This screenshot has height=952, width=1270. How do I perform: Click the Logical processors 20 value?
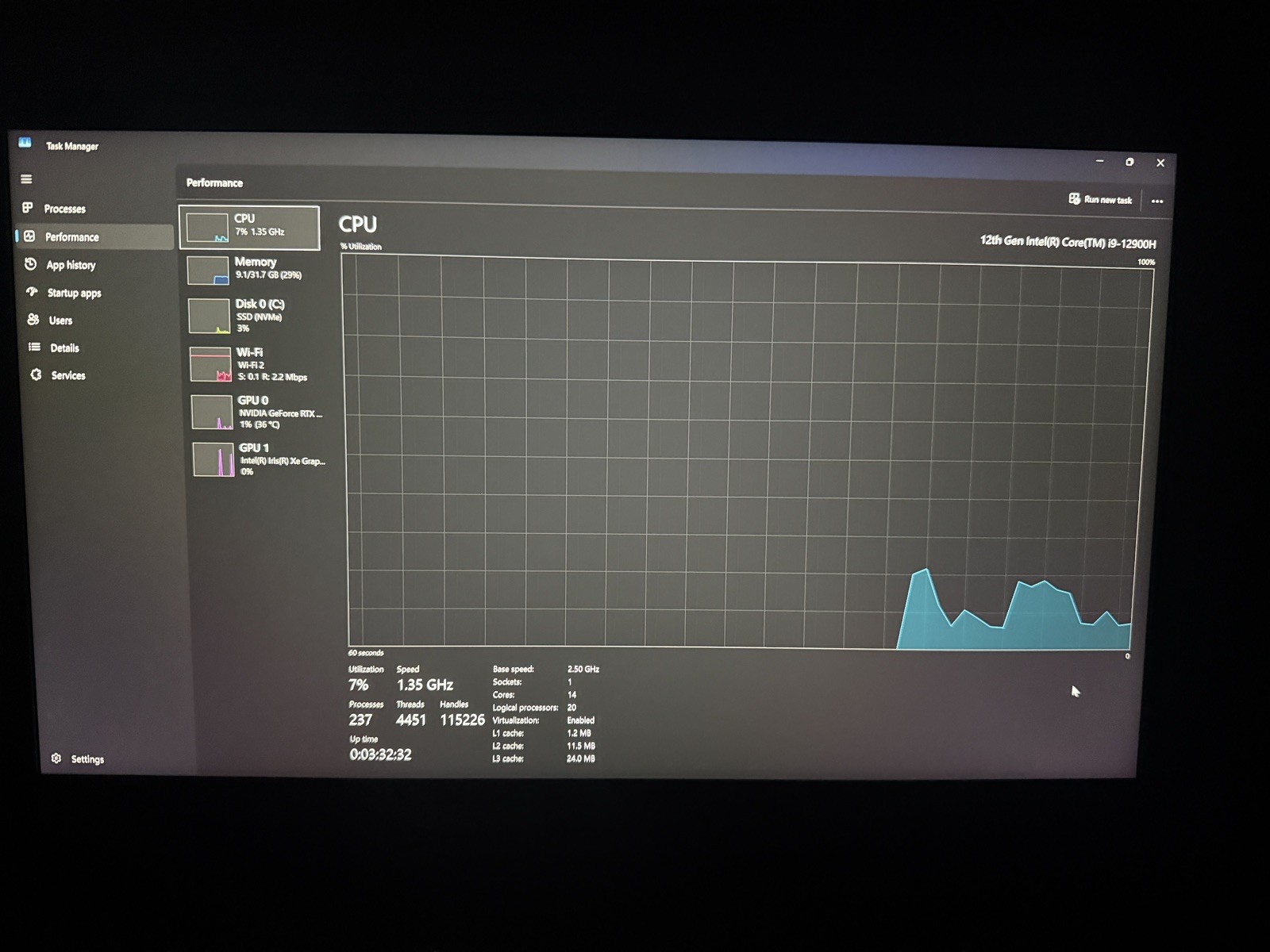[571, 708]
